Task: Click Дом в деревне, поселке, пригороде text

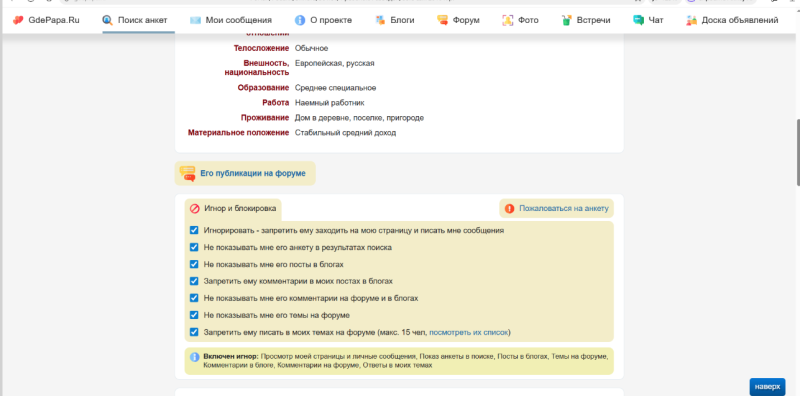Action: [x=359, y=118]
